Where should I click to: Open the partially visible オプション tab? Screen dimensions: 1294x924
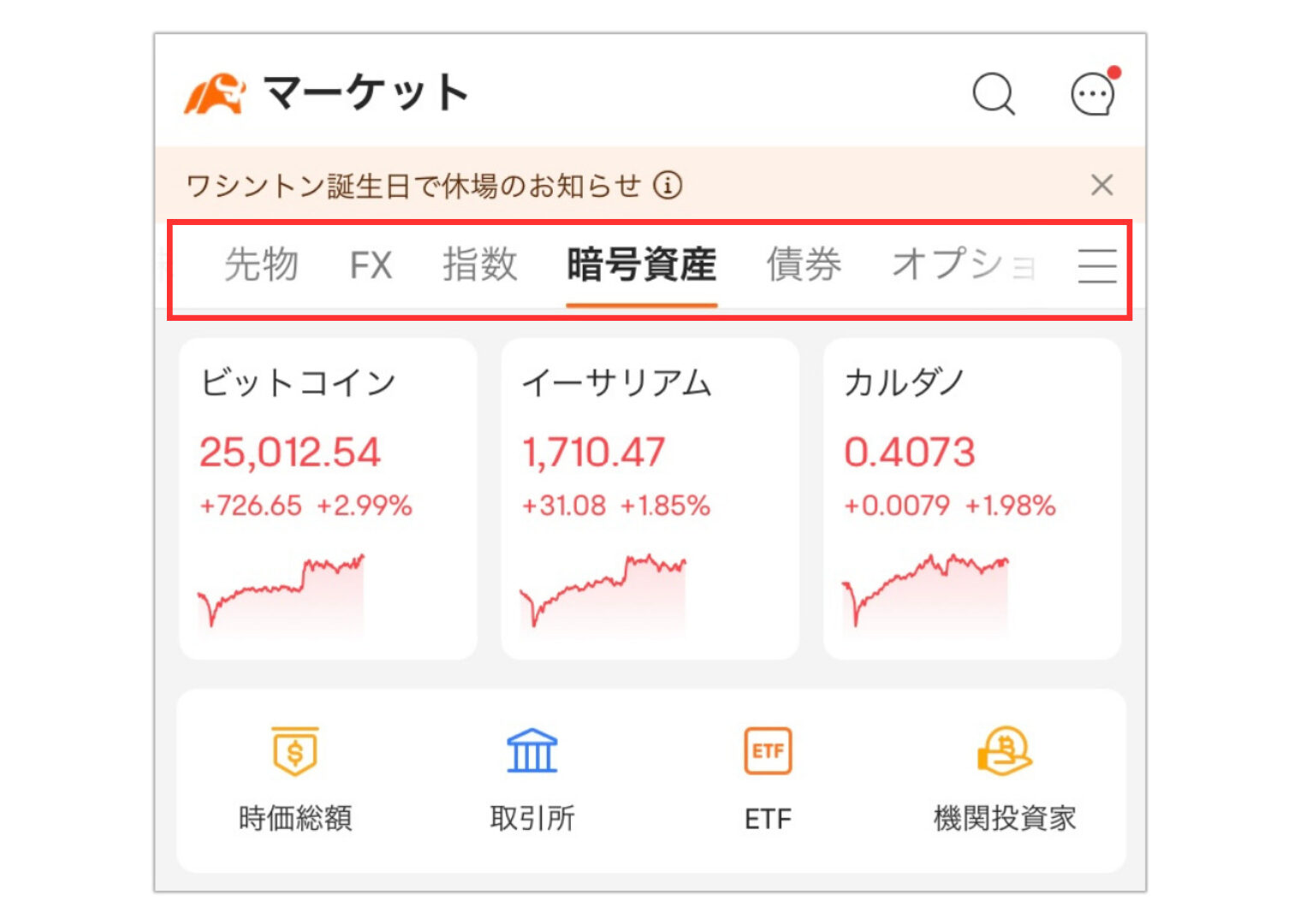(x=964, y=264)
